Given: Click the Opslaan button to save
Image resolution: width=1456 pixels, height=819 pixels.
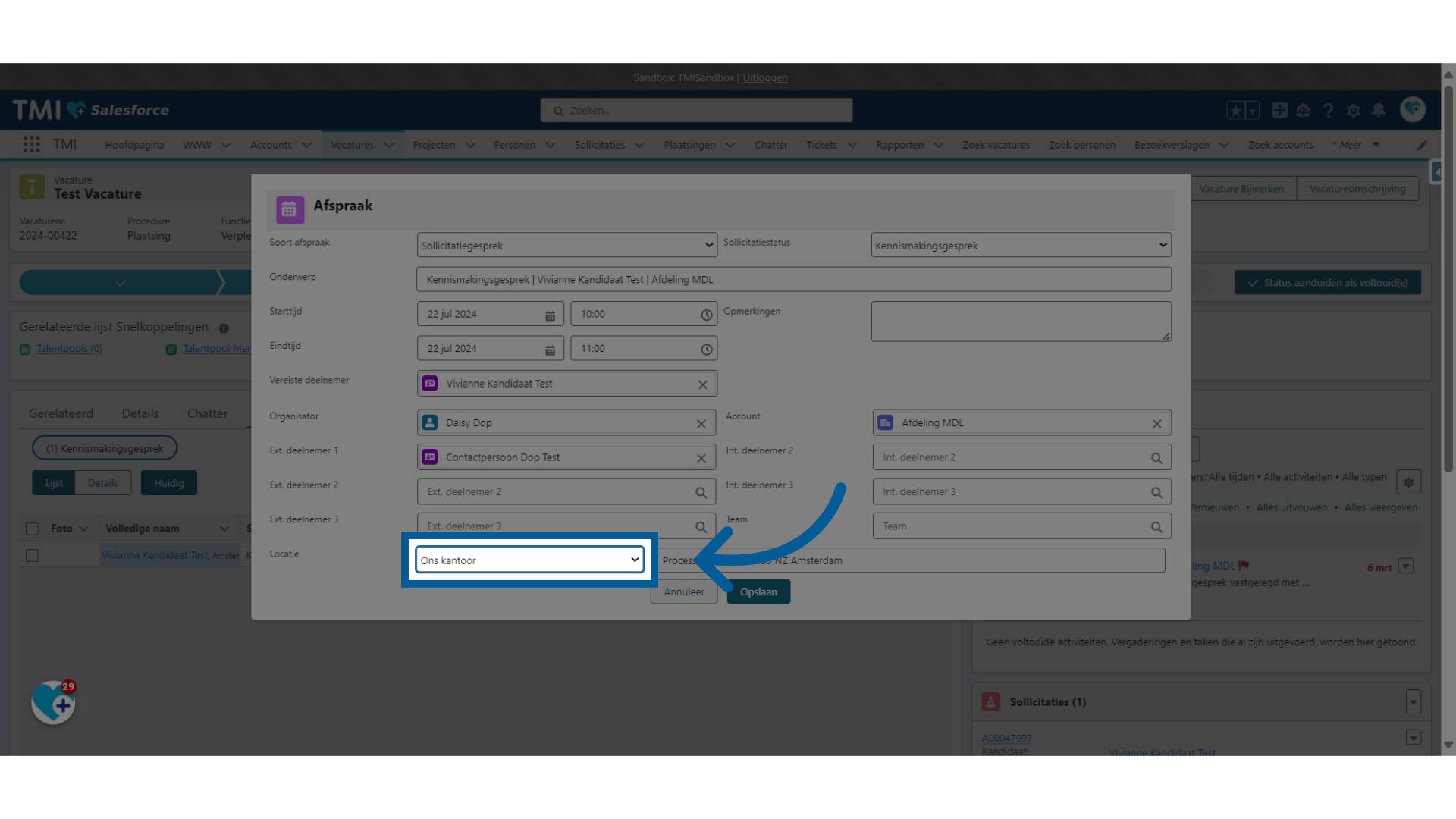Looking at the screenshot, I should 757,591.
